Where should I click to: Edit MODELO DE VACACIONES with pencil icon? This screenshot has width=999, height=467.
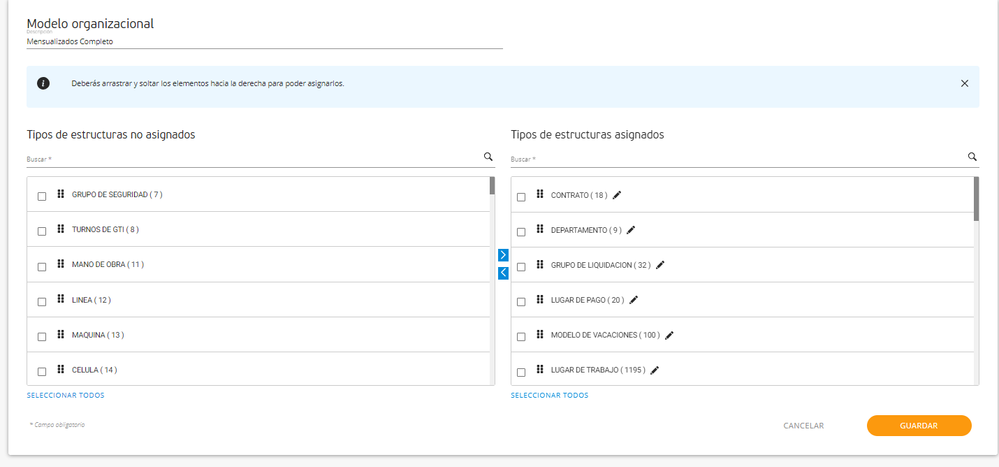pyautogui.click(x=669, y=335)
